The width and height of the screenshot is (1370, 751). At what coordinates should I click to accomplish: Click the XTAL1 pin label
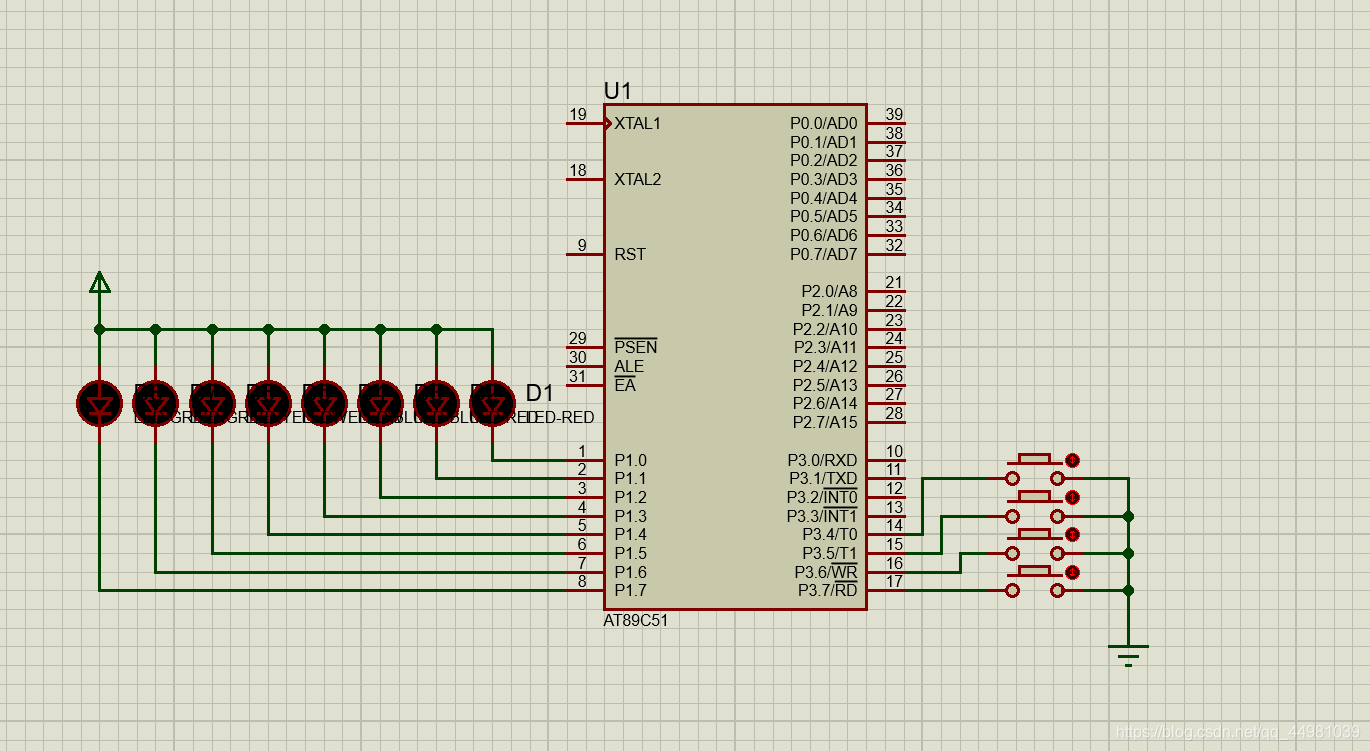[x=638, y=124]
